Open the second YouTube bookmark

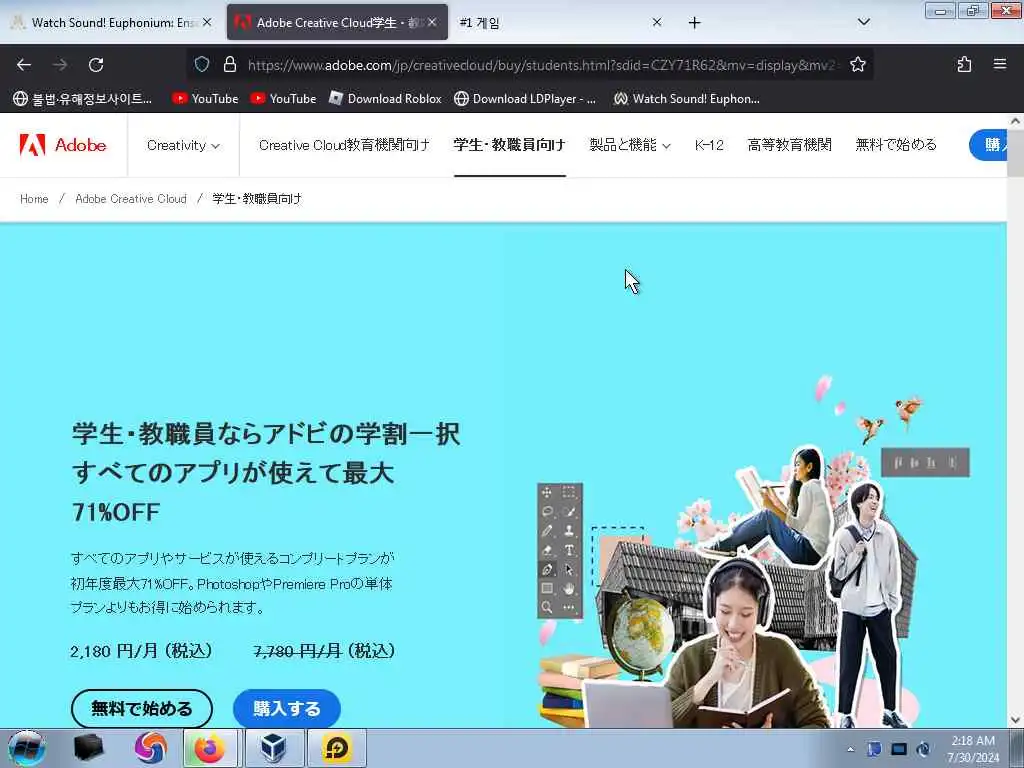click(283, 99)
